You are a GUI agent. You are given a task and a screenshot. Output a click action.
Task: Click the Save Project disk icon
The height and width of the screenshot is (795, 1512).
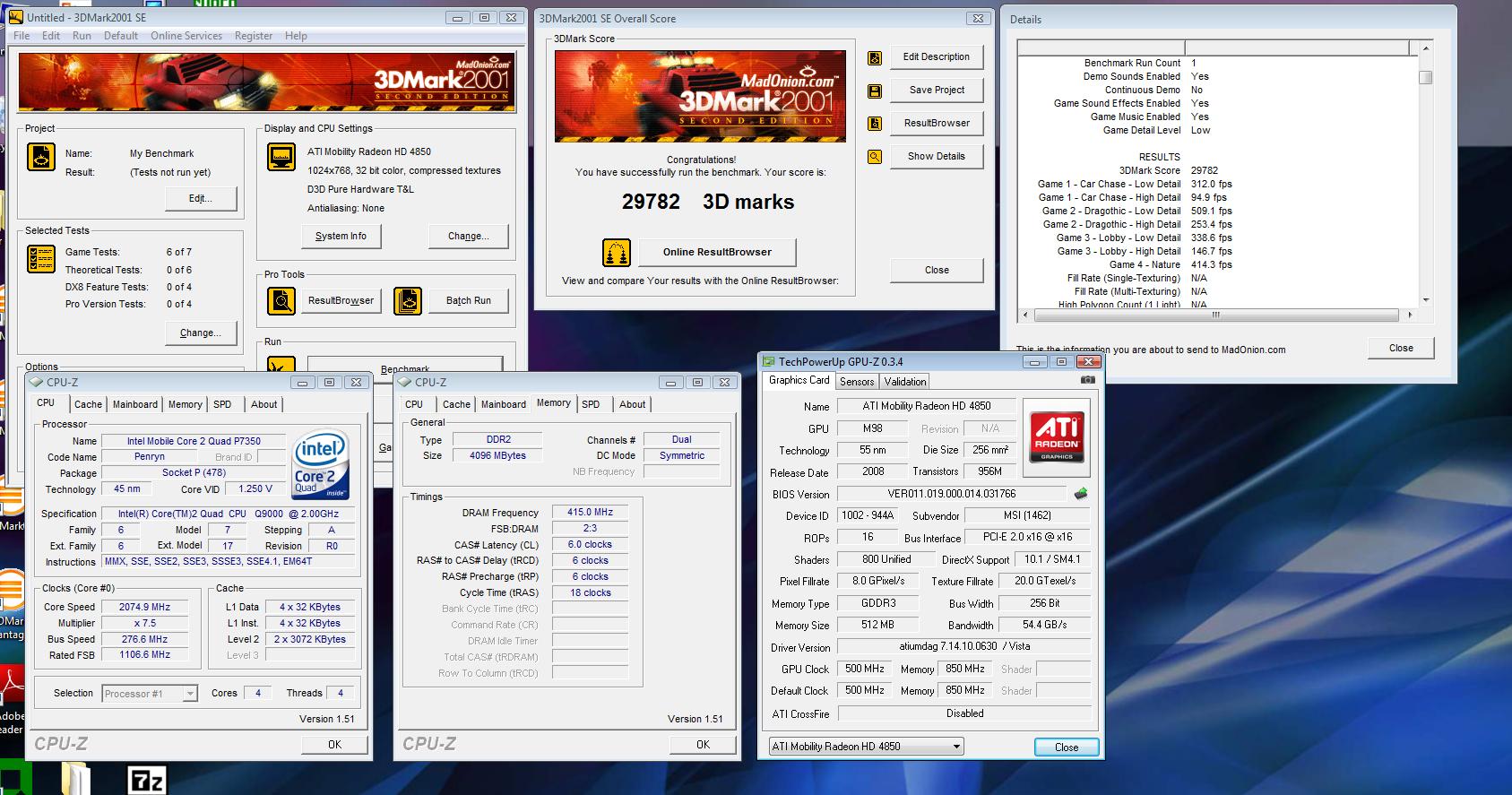point(875,91)
